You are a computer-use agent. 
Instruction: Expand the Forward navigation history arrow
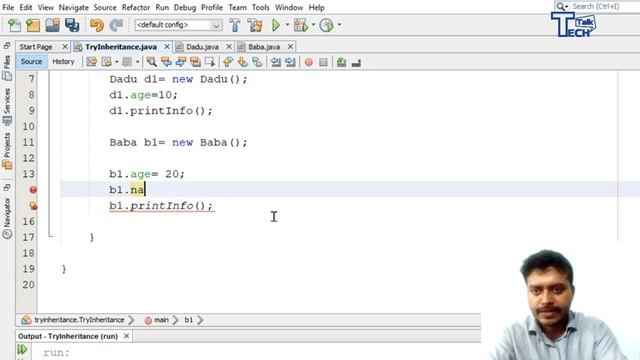[138, 62]
